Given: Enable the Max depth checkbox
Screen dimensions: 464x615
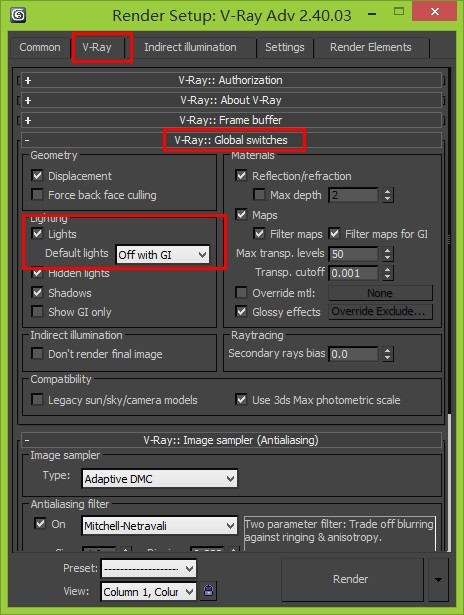Looking at the screenshot, I should pyautogui.click(x=259, y=195).
